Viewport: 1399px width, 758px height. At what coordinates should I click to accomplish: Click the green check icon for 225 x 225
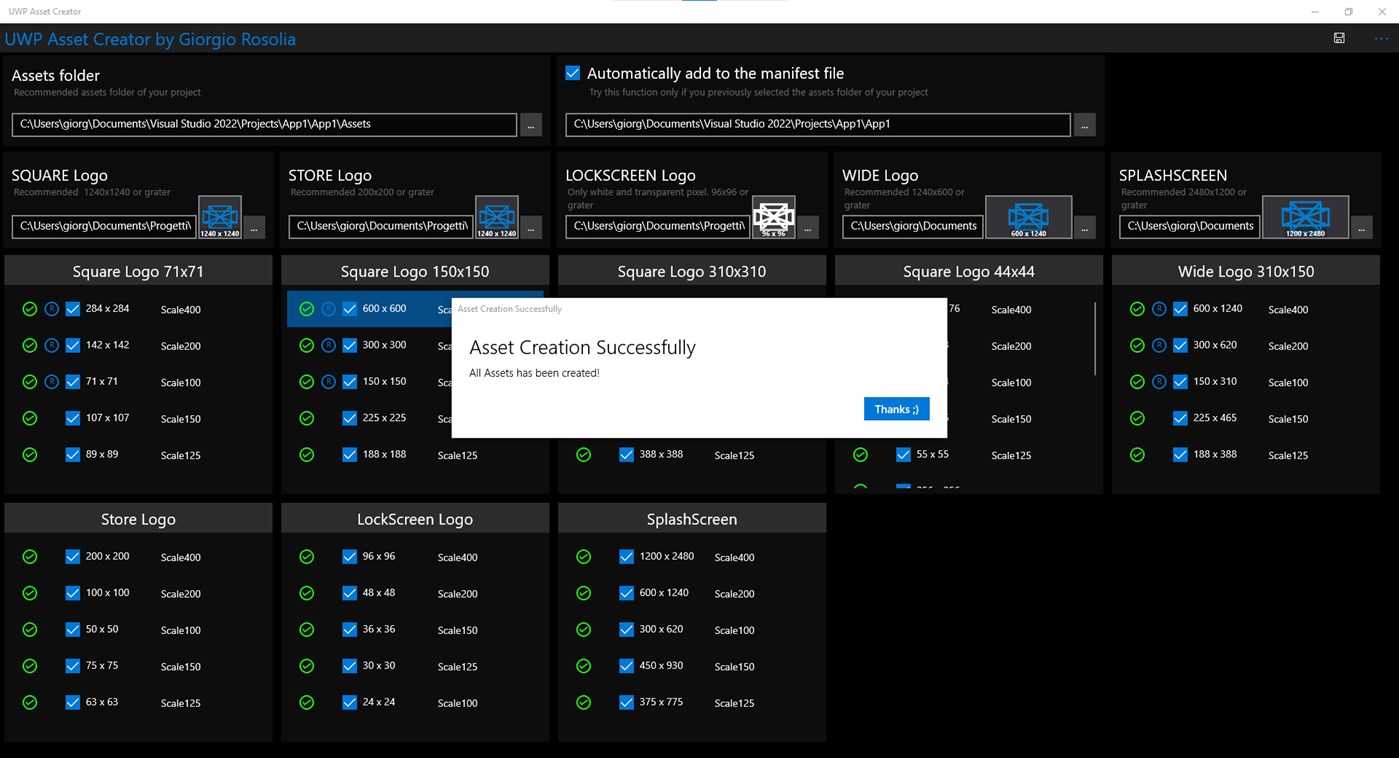tap(307, 418)
